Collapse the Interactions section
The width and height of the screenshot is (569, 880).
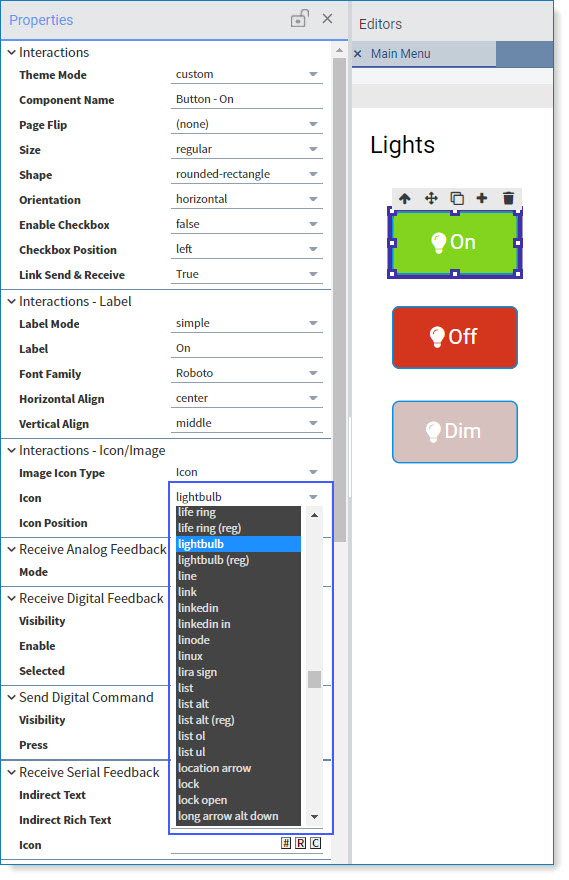[11, 52]
